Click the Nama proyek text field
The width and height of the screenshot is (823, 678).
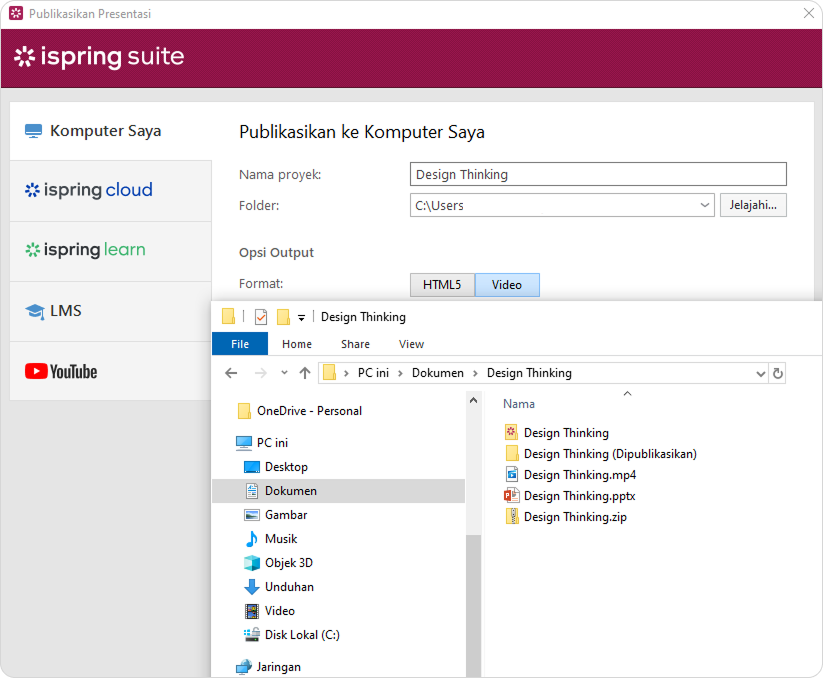[x=598, y=175]
